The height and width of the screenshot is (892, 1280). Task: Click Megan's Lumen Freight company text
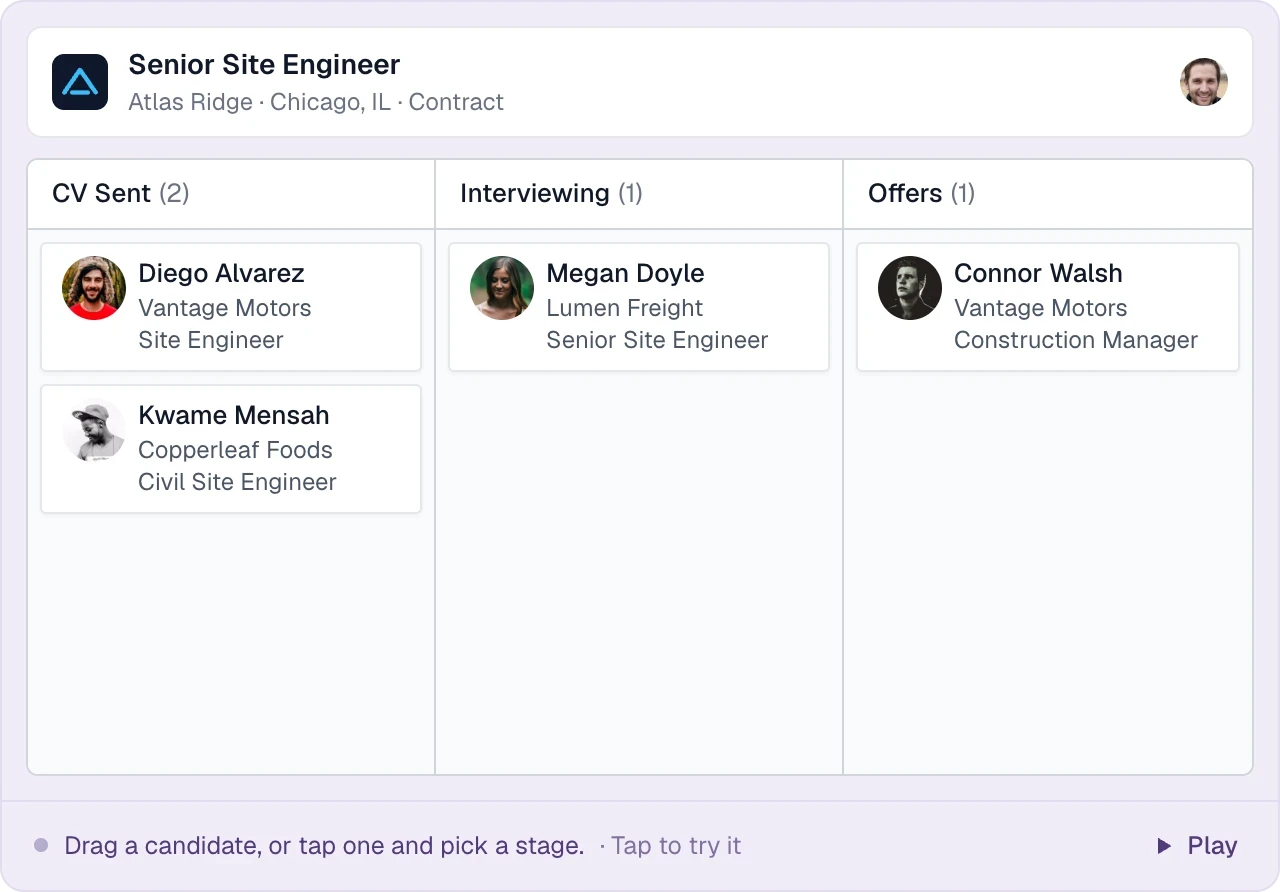[624, 308]
